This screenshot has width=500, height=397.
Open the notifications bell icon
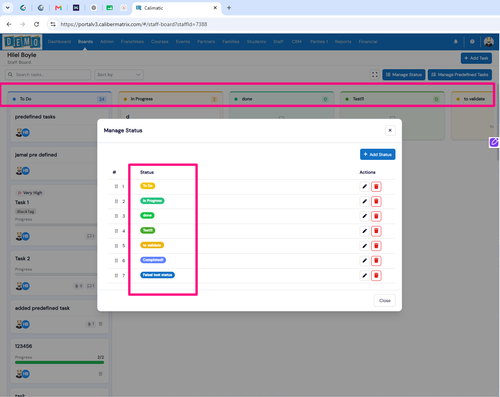tap(456, 42)
